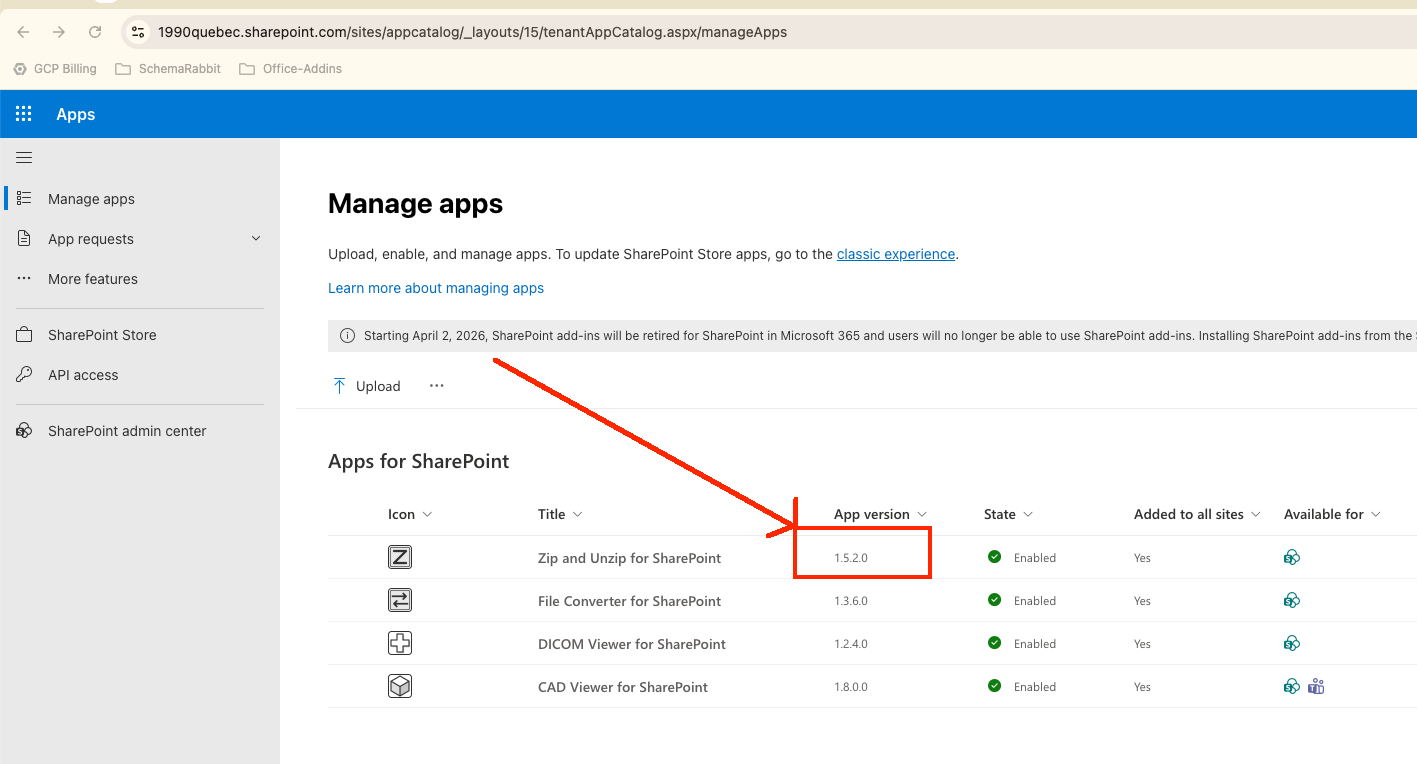Click version 1.2.4.0 of DICOM Viewer
The image size is (1417, 764).
[x=851, y=644]
